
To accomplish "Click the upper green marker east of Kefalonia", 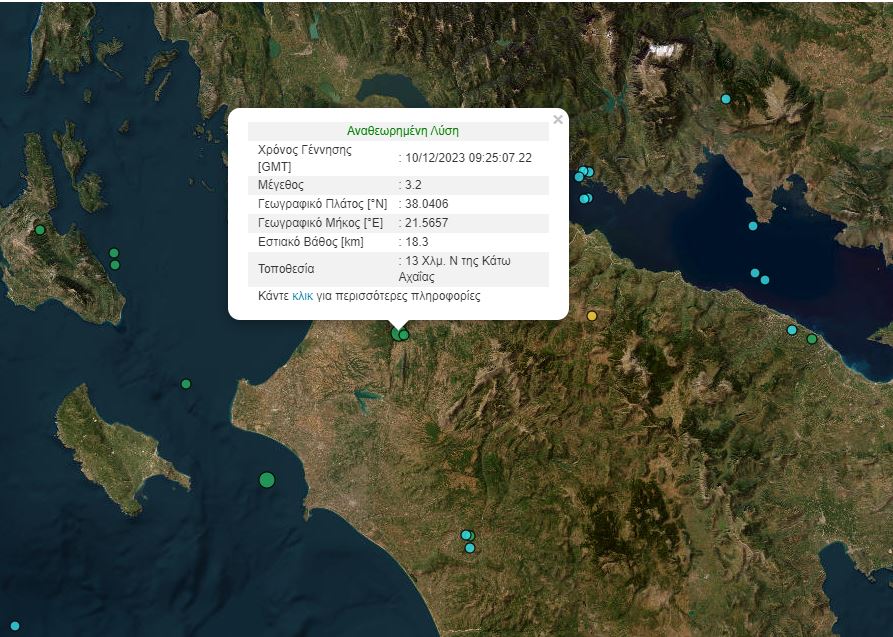I will tap(114, 253).
